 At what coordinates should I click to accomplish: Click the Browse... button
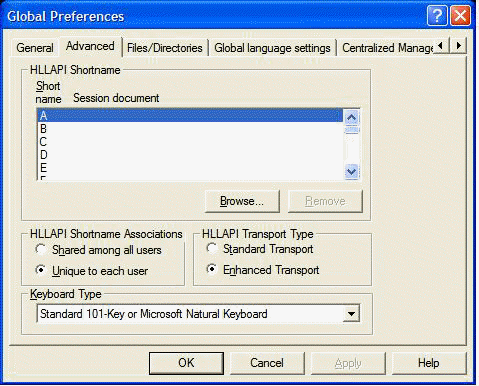click(242, 201)
